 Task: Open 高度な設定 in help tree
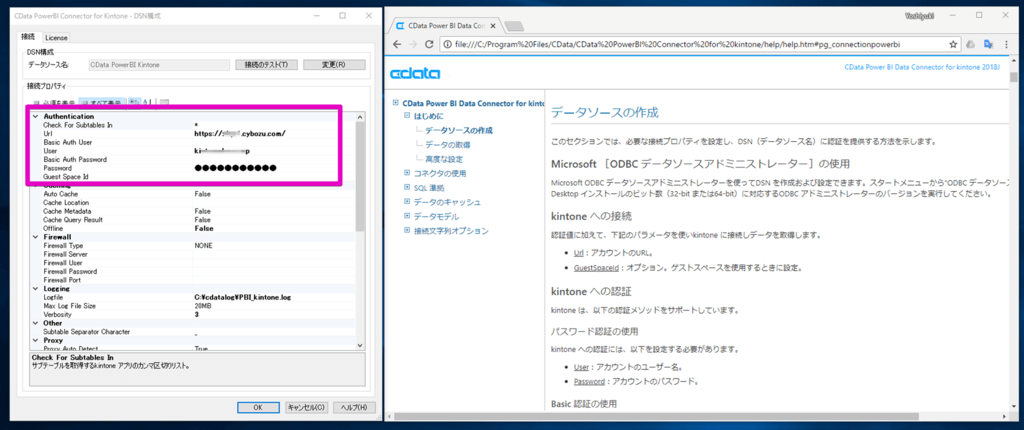tap(444, 159)
